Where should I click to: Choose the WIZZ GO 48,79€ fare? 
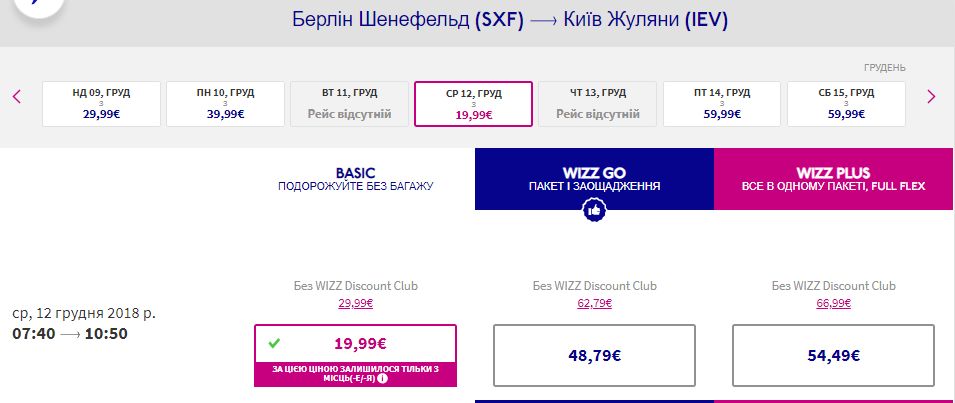[x=594, y=354]
